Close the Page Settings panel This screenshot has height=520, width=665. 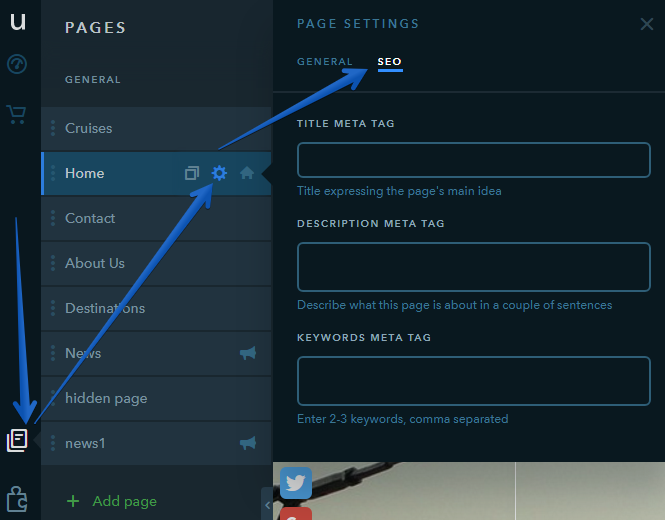click(x=647, y=24)
